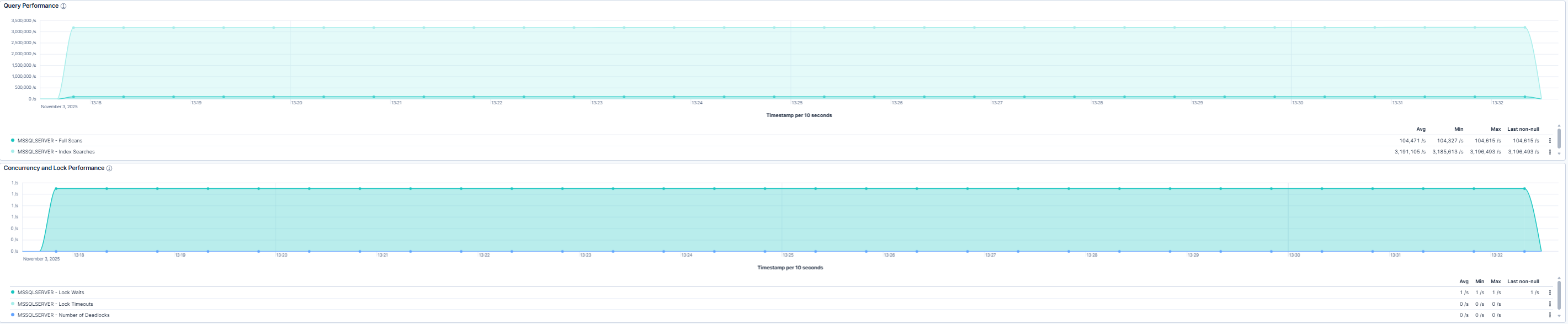This screenshot has height=324, width=1568.
Task: Click the Lock Timeouts legend color dot
Action: [x=13, y=304]
